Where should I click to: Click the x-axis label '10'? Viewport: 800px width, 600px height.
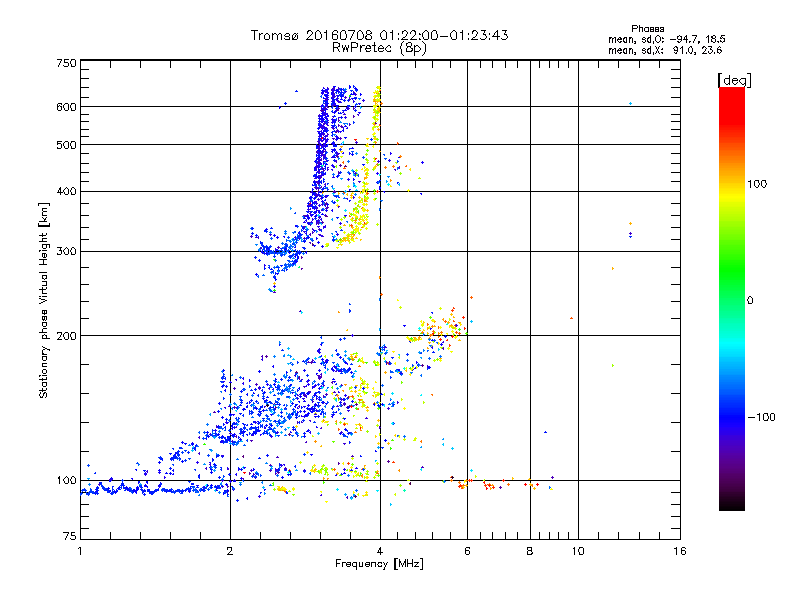tap(578, 551)
